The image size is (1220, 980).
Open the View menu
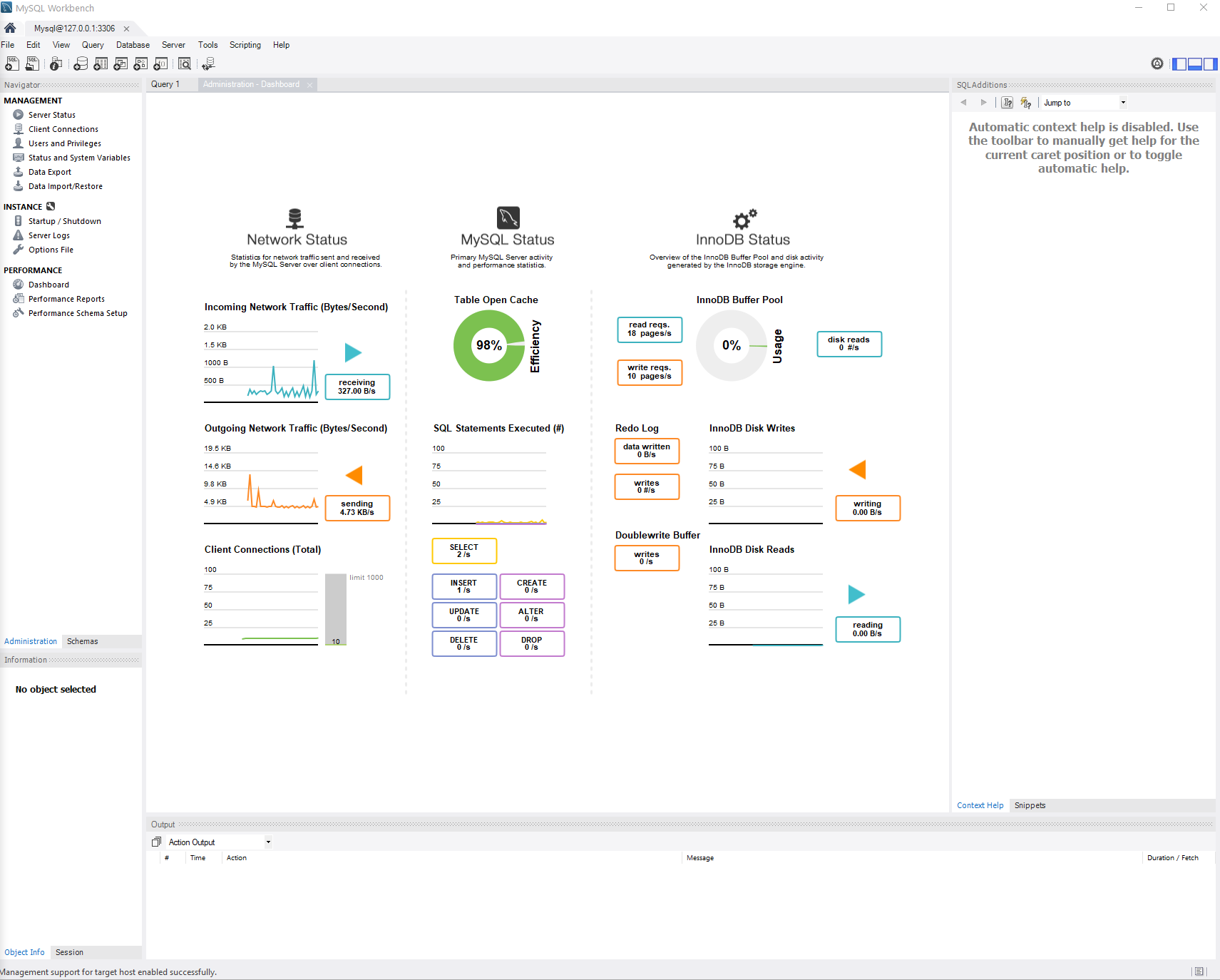61,45
